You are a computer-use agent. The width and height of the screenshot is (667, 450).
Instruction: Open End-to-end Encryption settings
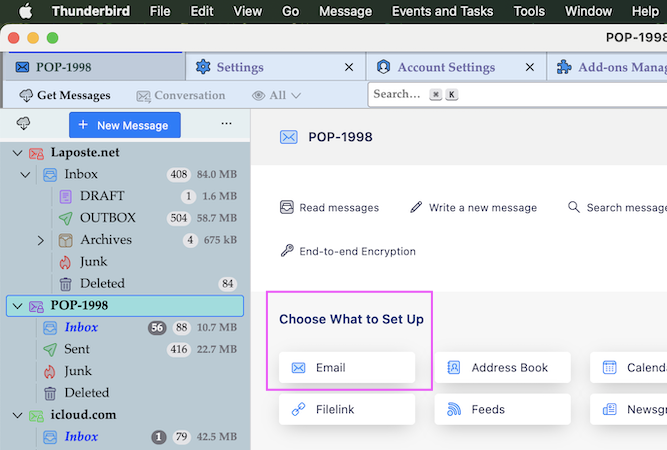pyautogui.click(x=348, y=251)
